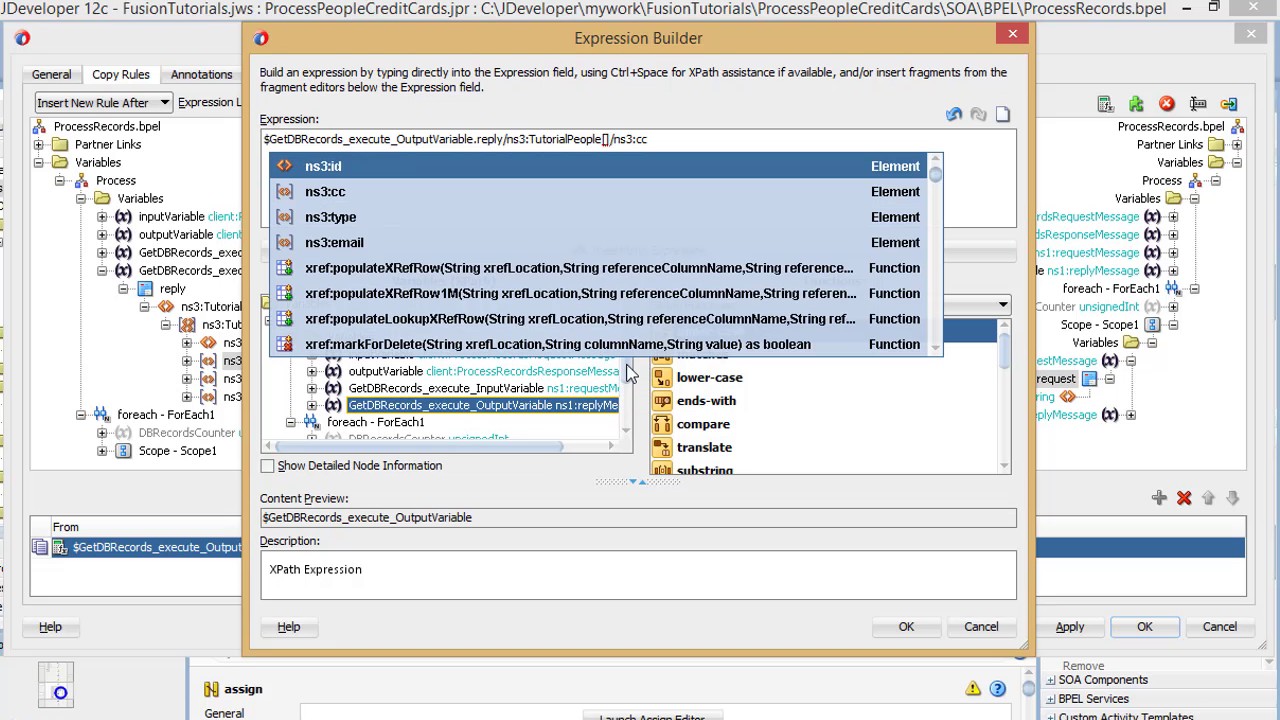Open the Insert New Rule After dropdown
Screen dimensions: 1280x720
tap(164, 102)
